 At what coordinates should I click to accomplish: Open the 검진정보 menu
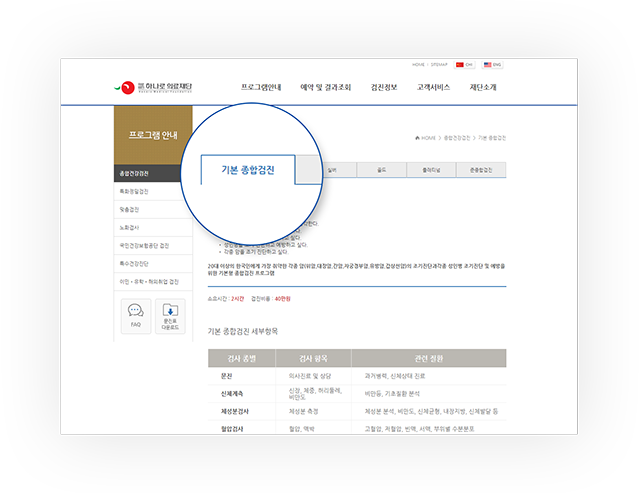384,87
